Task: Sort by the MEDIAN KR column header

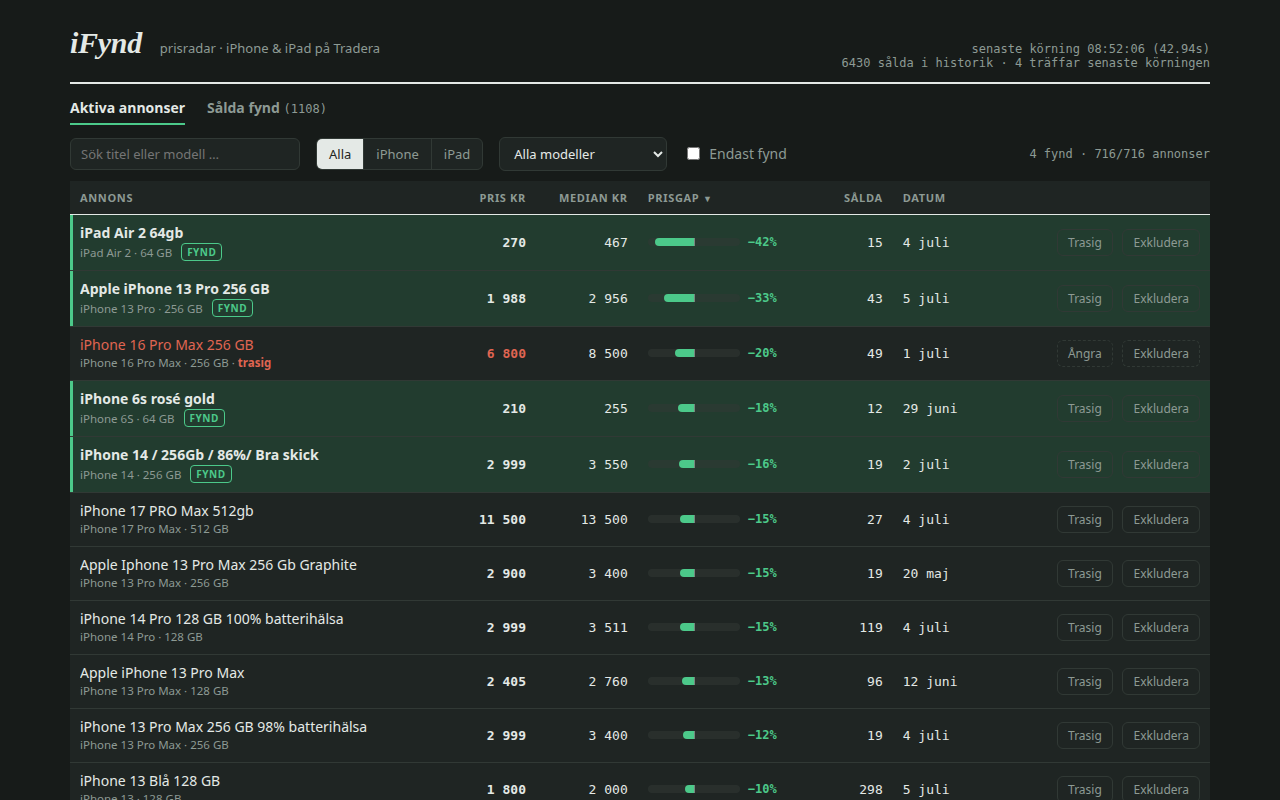Action: point(593,198)
